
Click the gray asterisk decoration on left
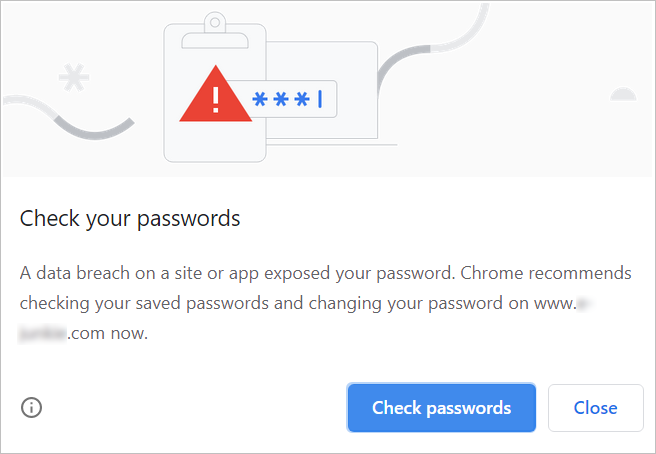[x=70, y=77]
